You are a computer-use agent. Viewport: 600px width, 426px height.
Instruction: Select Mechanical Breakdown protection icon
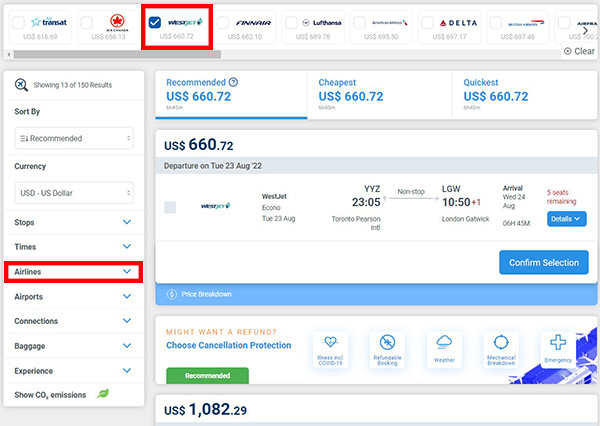(501, 350)
